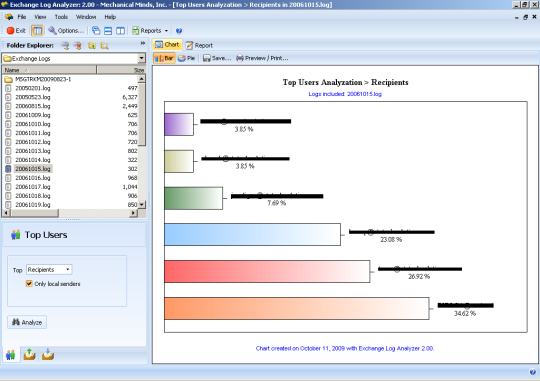This screenshot has height=381, width=540.
Task: Select the Top Users people icon tab
Action: click(10, 354)
